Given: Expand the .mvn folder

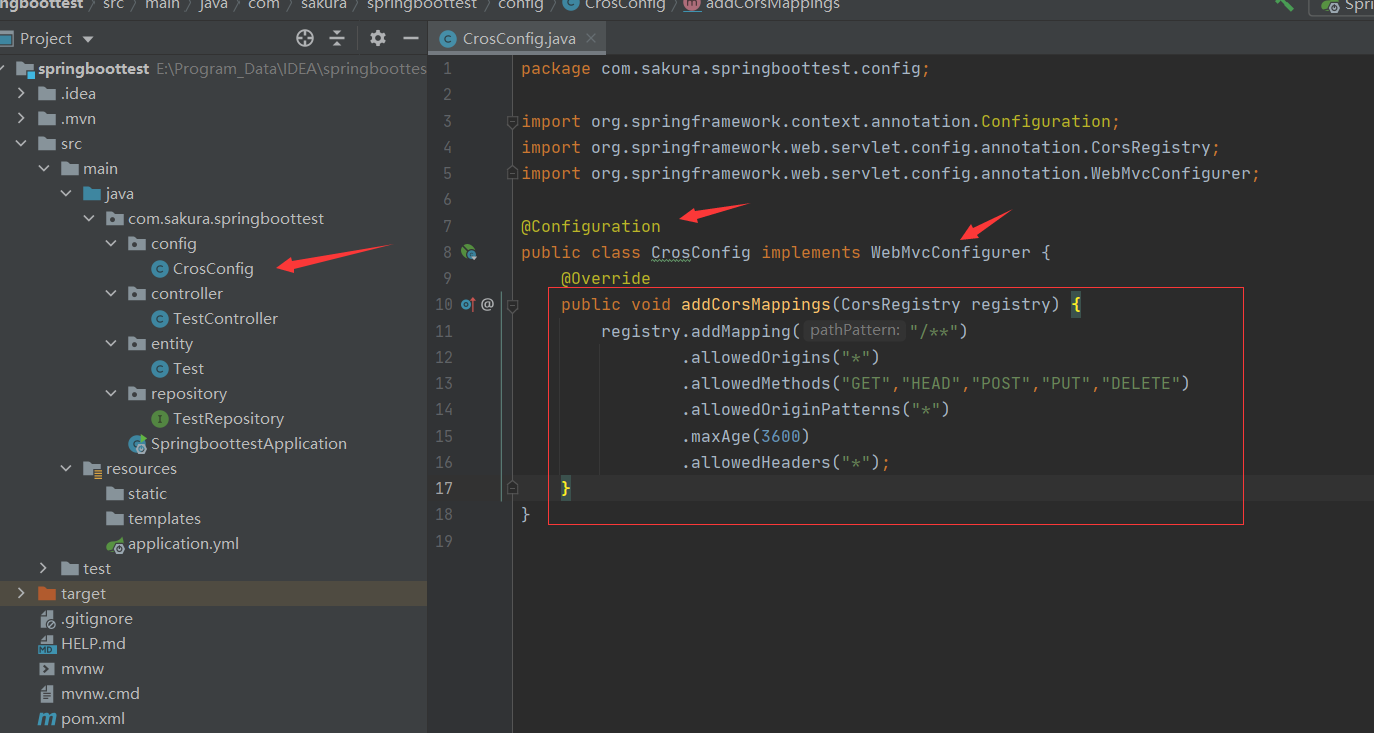Looking at the screenshot, I should tap(21, 119).
